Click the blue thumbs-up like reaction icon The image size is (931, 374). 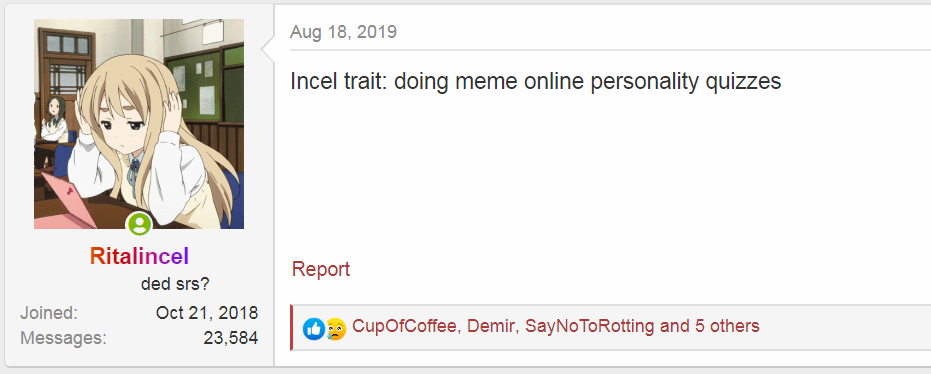pos(314,328)
